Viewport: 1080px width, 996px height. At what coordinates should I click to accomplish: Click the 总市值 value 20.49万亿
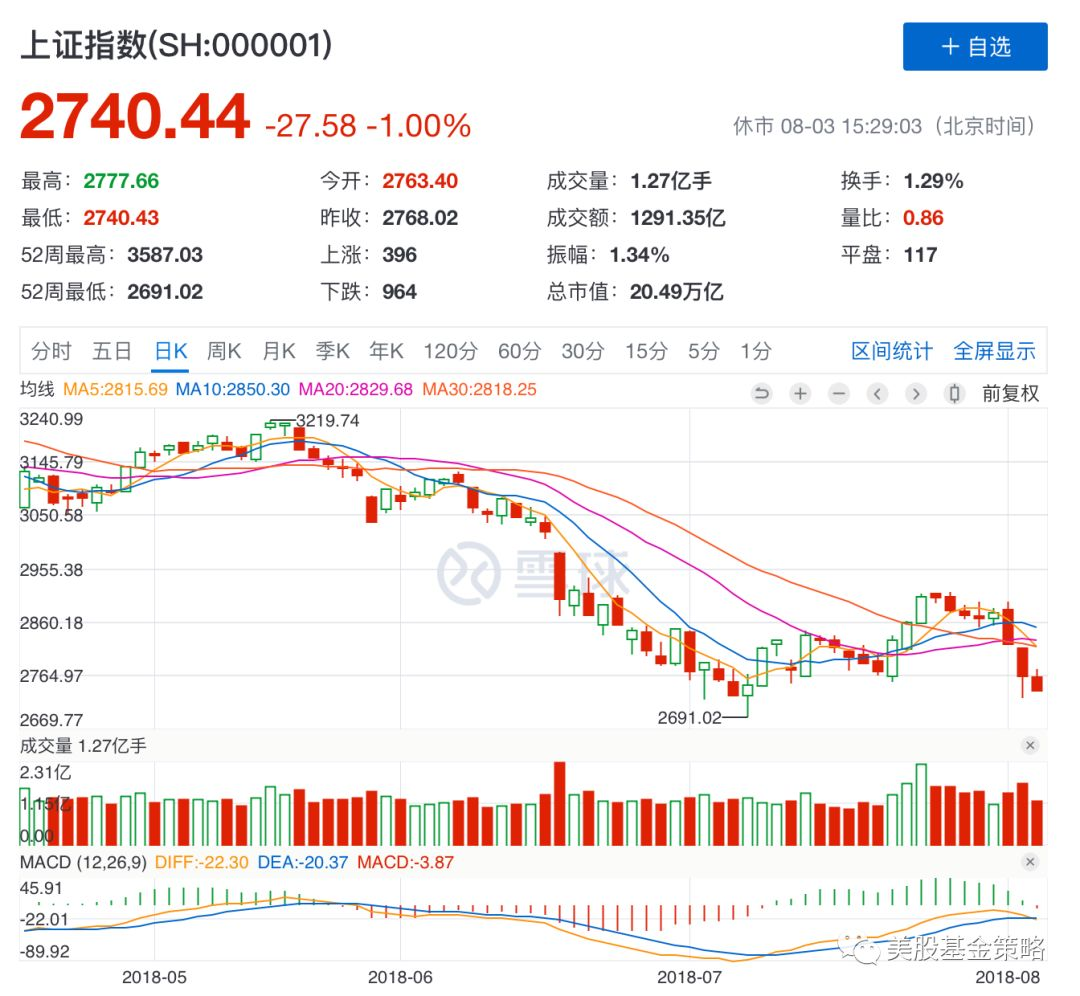(x=676, y=292)
